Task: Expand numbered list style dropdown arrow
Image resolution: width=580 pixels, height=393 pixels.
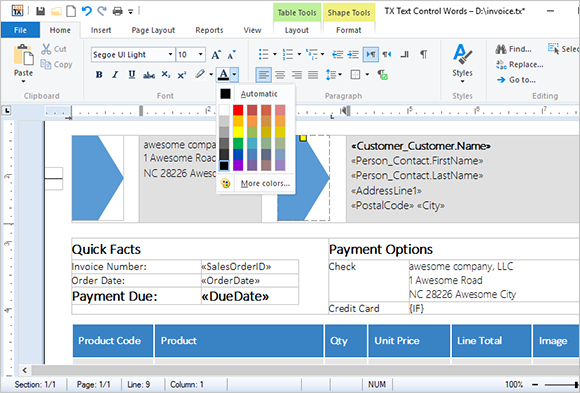Action: click(299, 54)
